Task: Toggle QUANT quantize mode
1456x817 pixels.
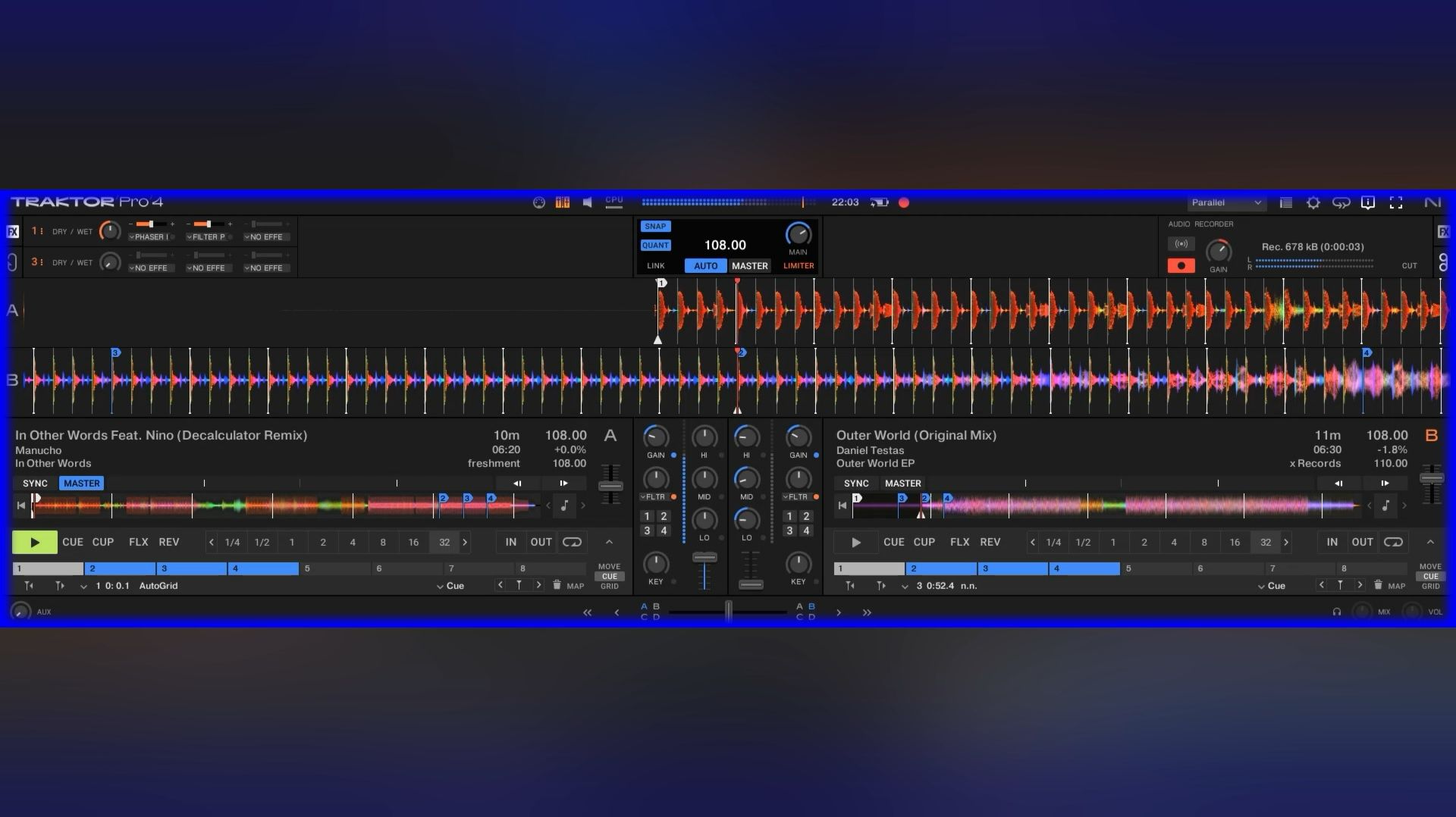Action: pos(655,246)
